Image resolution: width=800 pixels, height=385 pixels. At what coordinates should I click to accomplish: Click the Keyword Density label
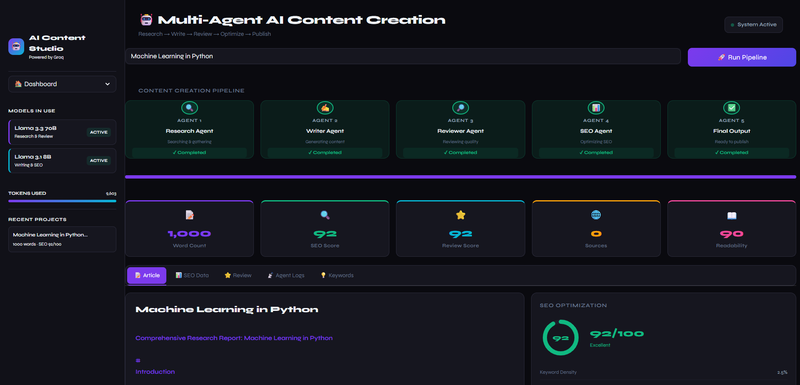click(x=558, y=373)
